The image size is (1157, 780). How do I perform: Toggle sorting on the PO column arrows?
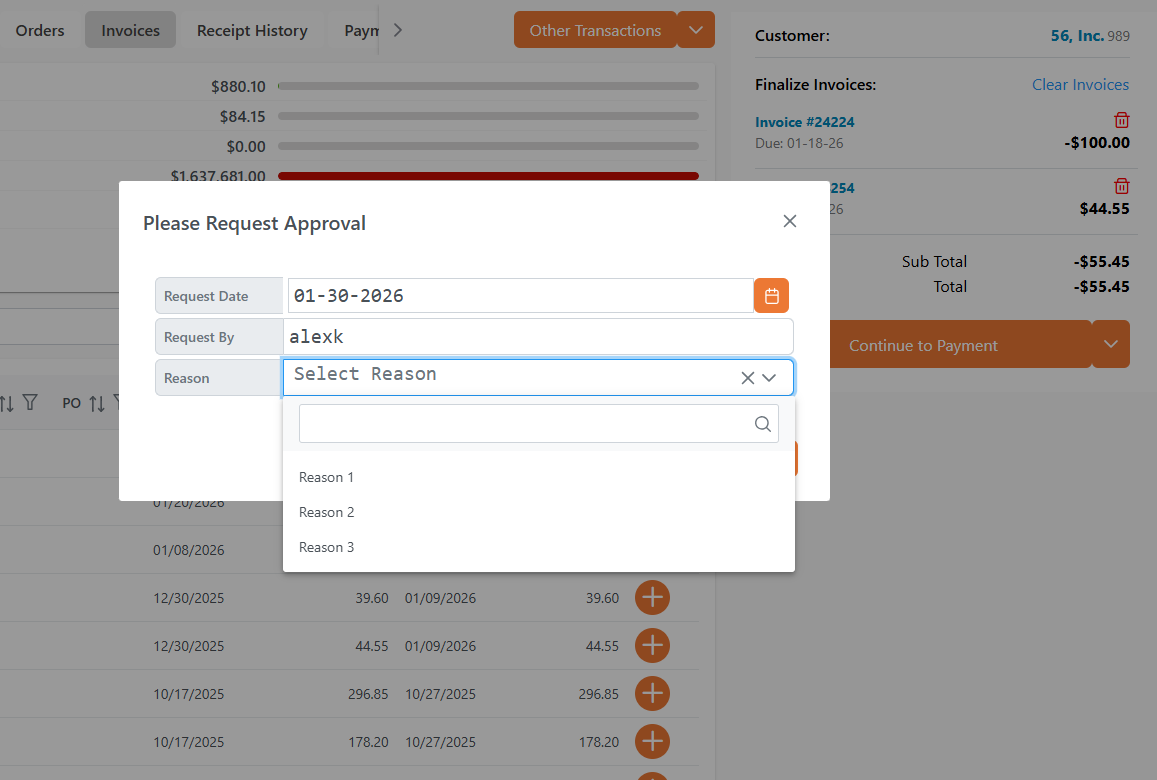pyautogui.click(x=97, y=402)
